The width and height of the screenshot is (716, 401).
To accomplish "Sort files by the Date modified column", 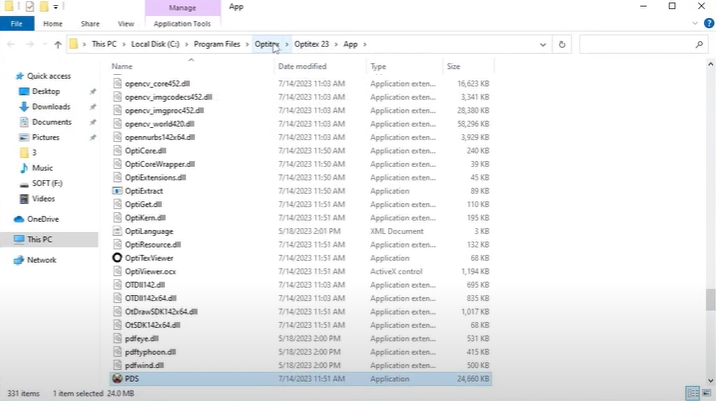I will (302, 66).
